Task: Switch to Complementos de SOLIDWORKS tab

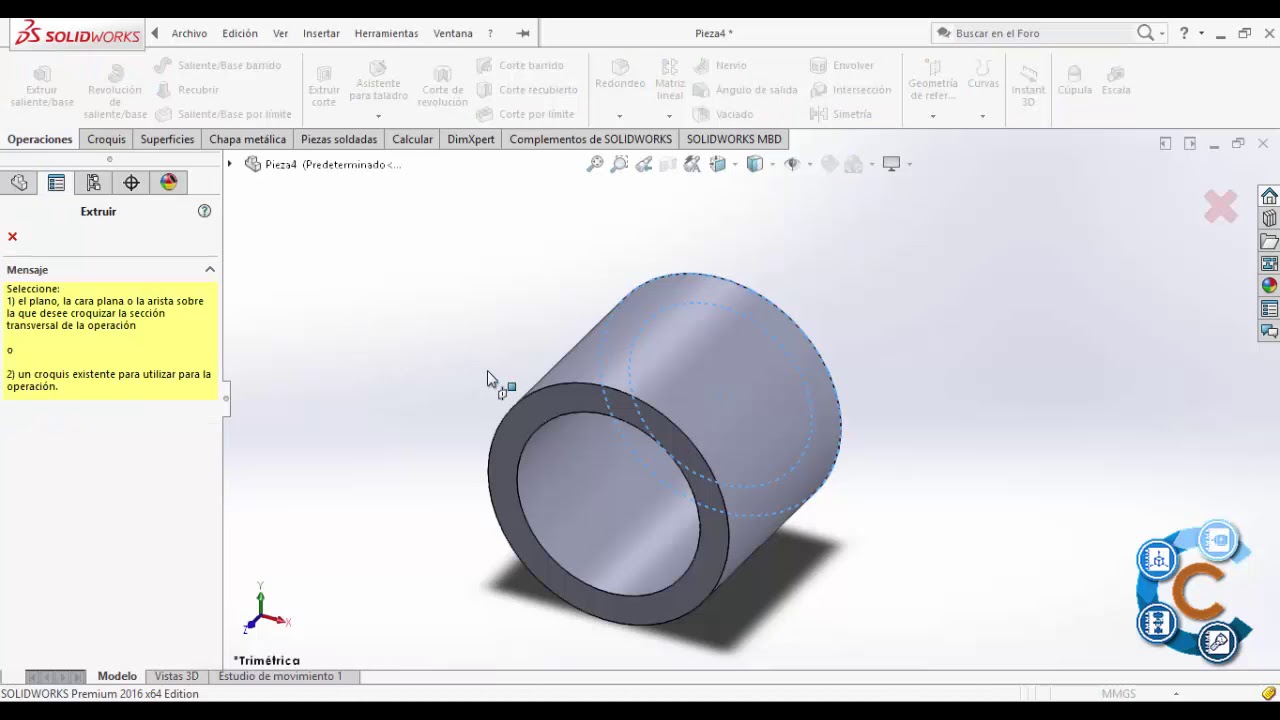Action: [590, 139]
